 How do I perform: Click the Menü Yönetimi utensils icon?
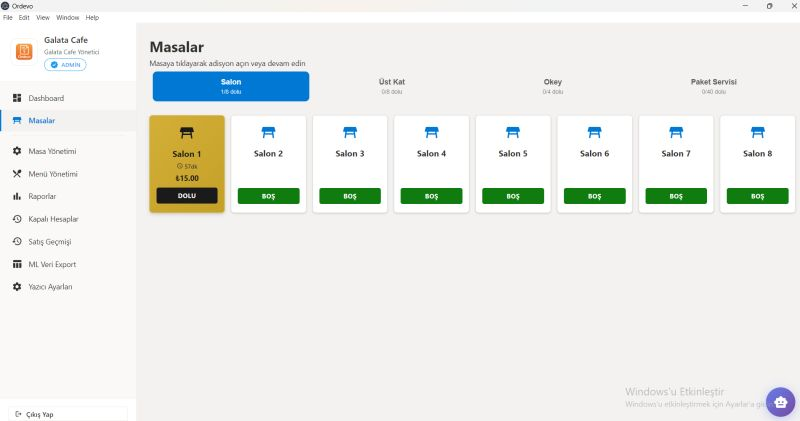17,174
